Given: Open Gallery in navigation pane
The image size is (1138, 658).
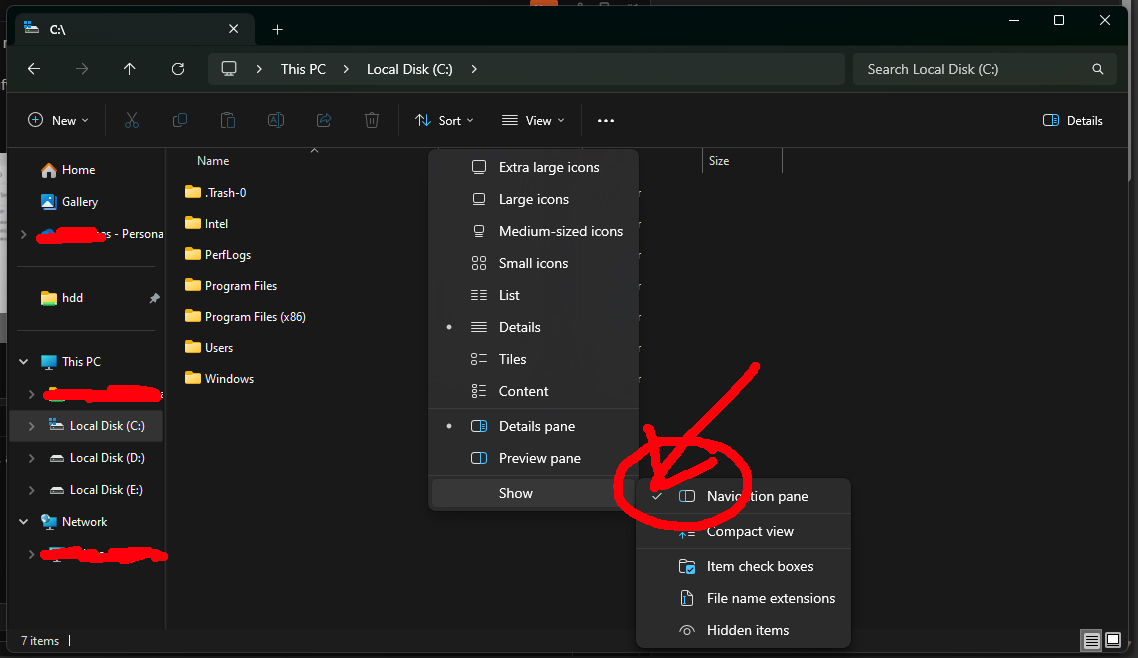Looking at the screenshot, I should pyautogui.click(x=69, y=202).
